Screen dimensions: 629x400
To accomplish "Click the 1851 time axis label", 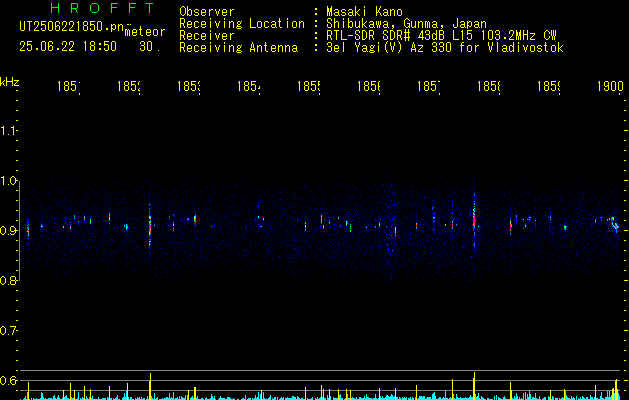I will point(68,87).
